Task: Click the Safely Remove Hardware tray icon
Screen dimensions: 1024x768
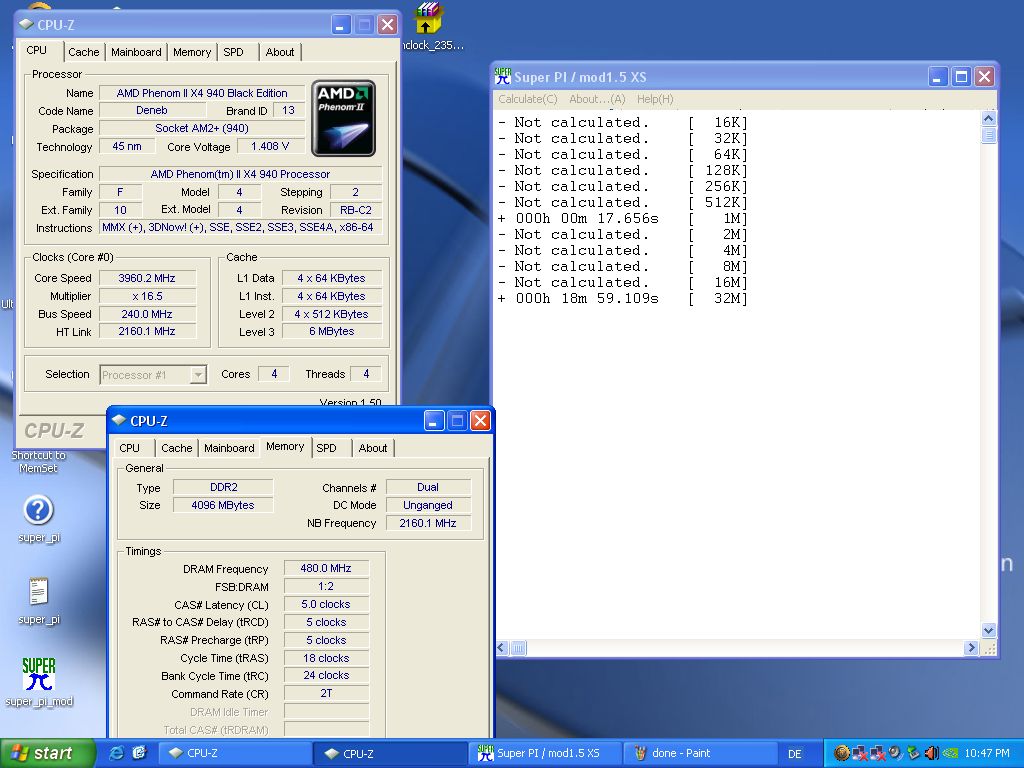Action: [x=912, y=754]
